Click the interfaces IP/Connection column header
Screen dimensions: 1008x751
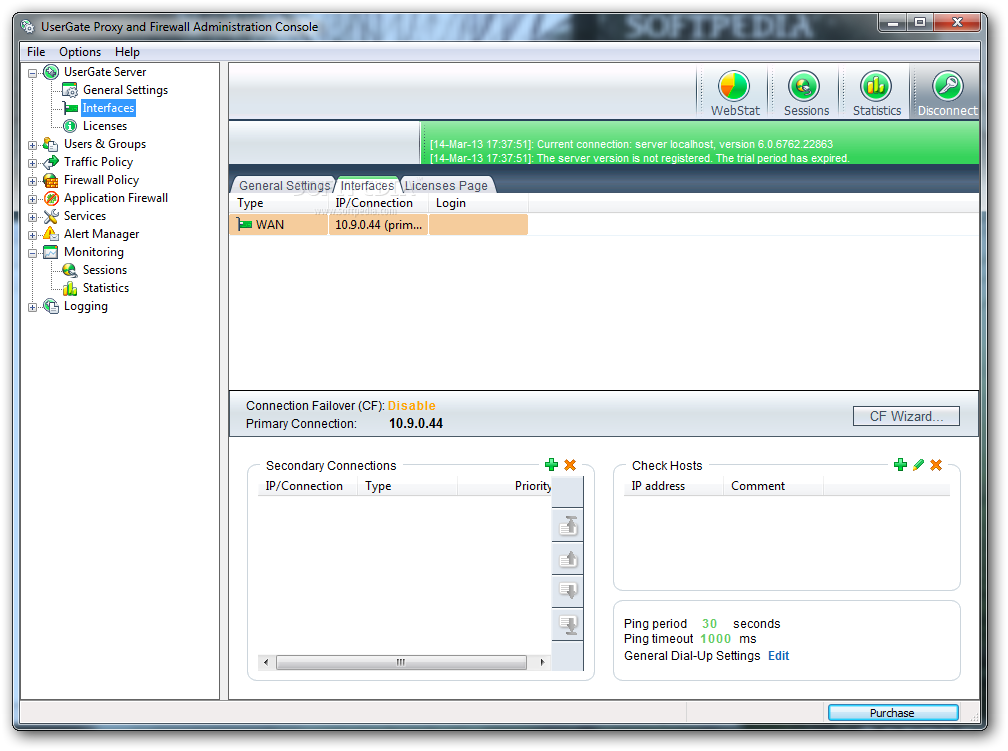point(378,203)
